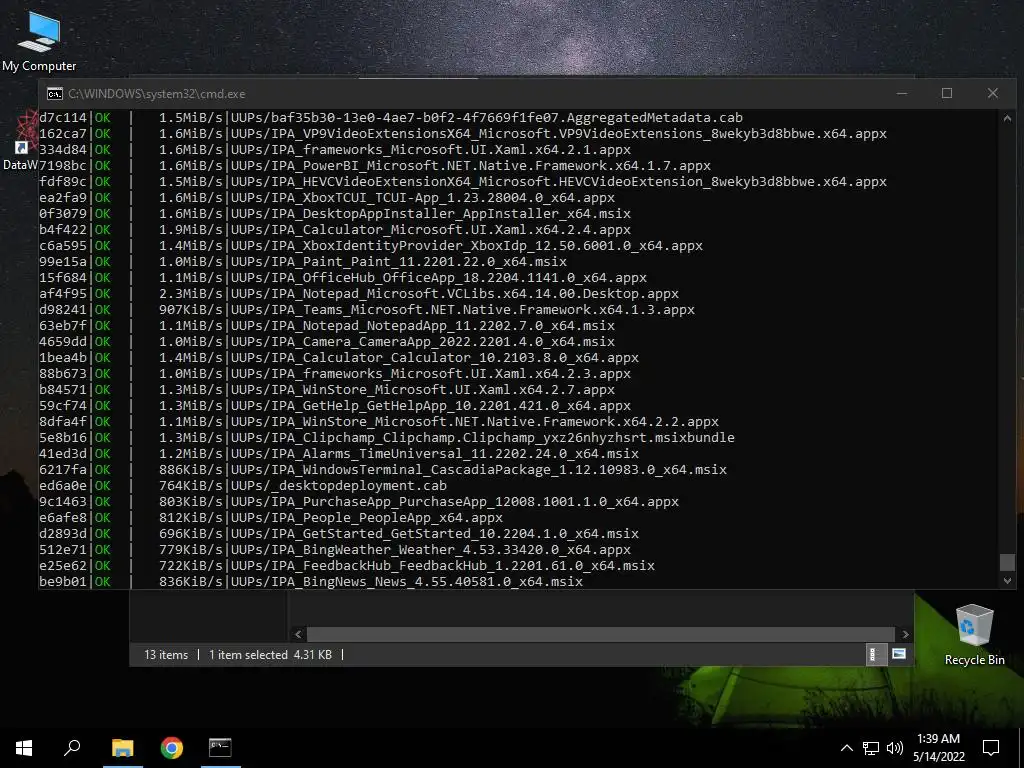Screen dimensions: 1024x768
Task: Click the XboxTCUI_TCUI-App line
Action: (327, 198)
